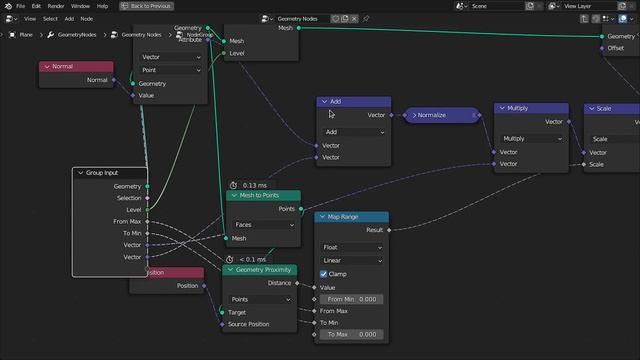Open the snapping options icon
Viewport: 640px width, 360px height.
click(608, 19)
